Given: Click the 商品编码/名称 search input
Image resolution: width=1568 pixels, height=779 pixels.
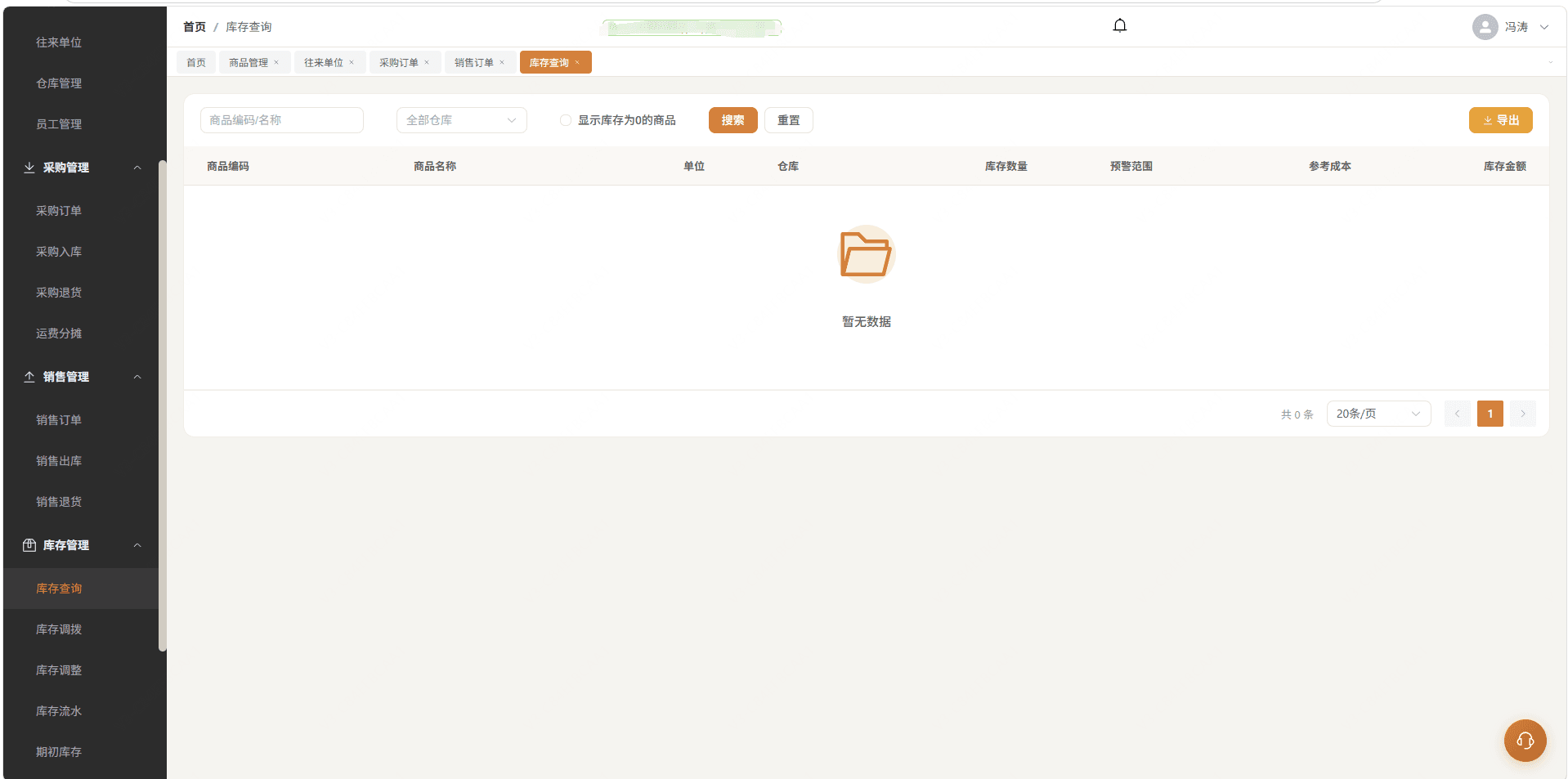Looking at the screenshot, I should tap(282, 120).
